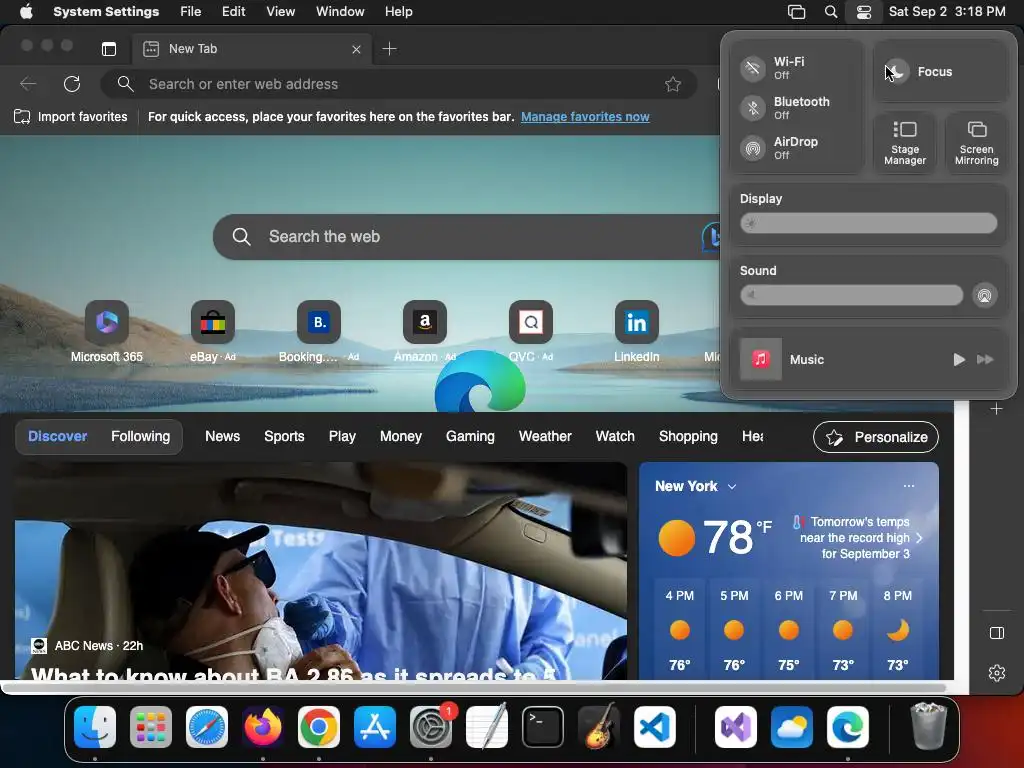Open the Window menu

coord(340,12)
